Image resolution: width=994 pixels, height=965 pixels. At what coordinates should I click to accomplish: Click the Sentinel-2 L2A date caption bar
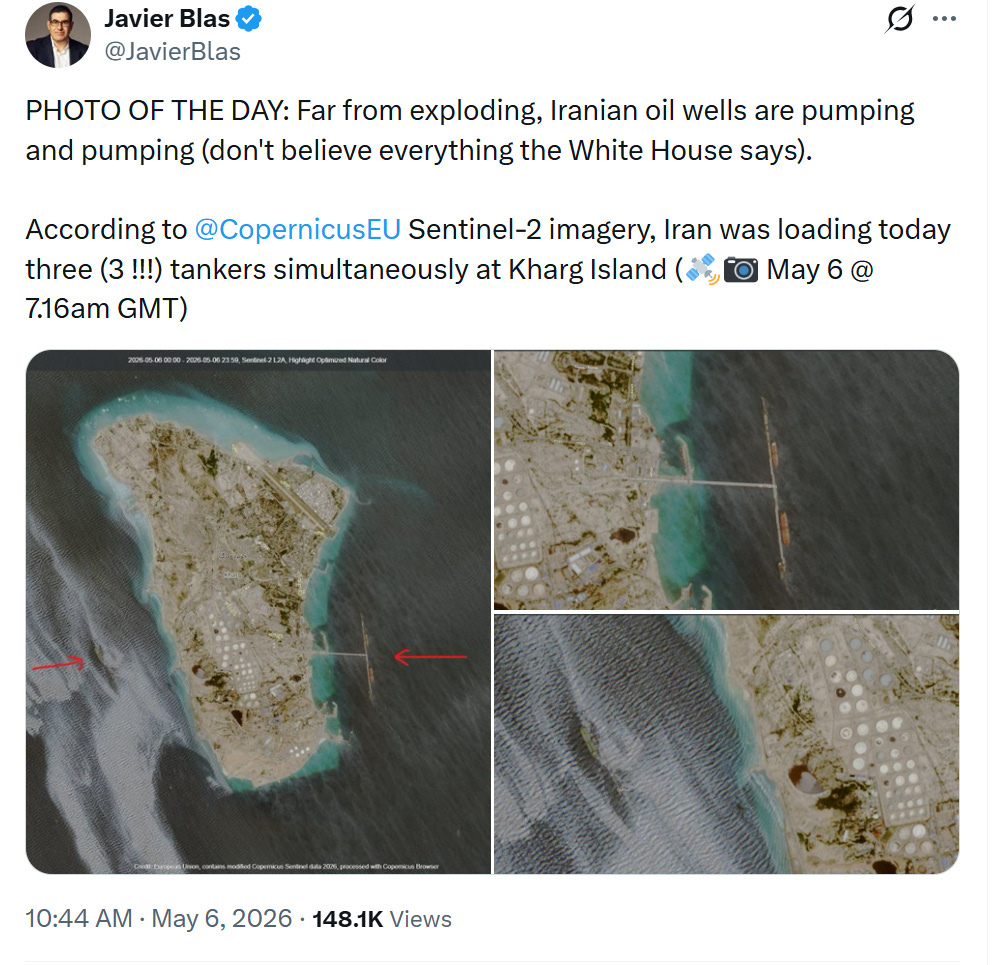click(x=257, y=360)
